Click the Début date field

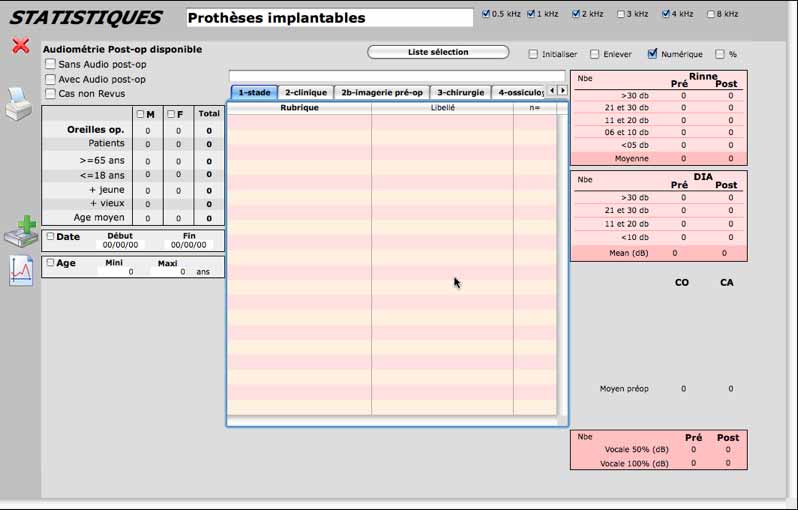(120, 245)
